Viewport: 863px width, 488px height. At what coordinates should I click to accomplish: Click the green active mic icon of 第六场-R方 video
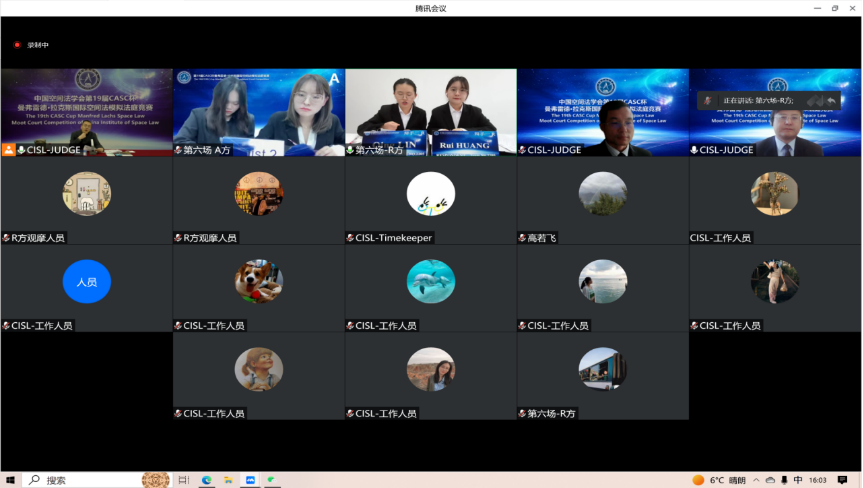click(349, 150)
